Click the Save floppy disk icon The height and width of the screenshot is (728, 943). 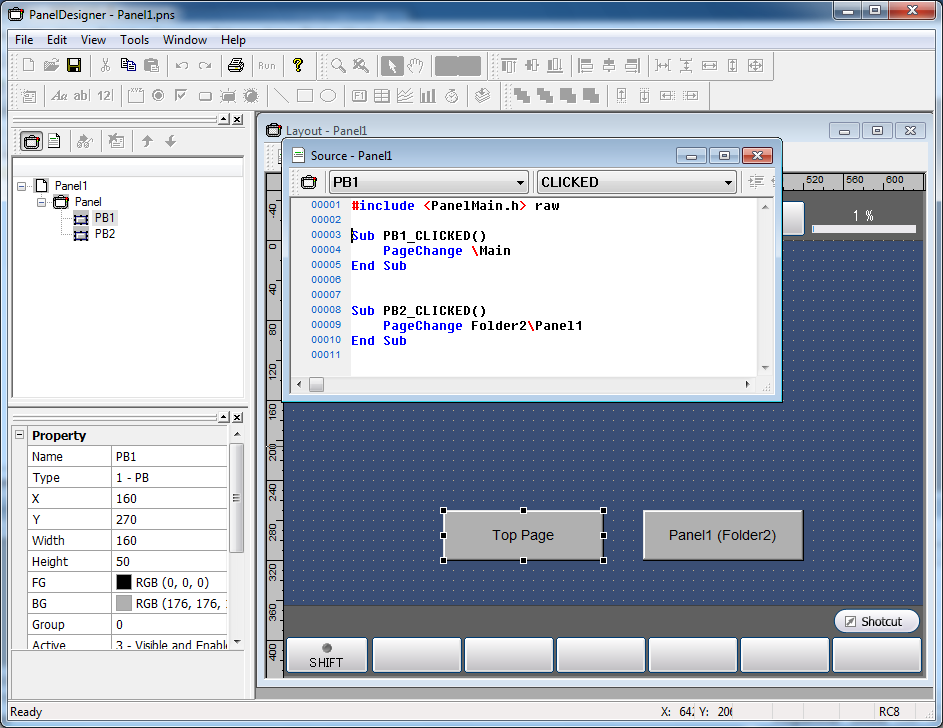click(74, 66)
